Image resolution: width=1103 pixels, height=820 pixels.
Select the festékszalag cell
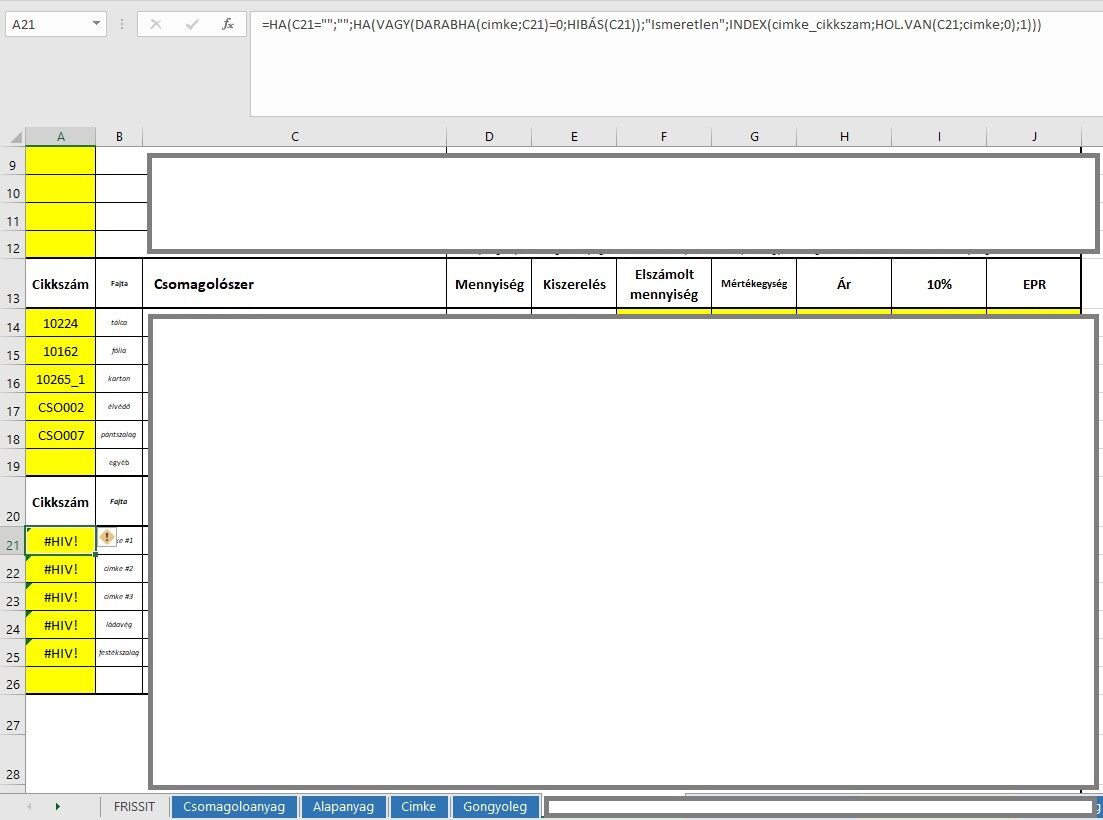tap(119, 653)
